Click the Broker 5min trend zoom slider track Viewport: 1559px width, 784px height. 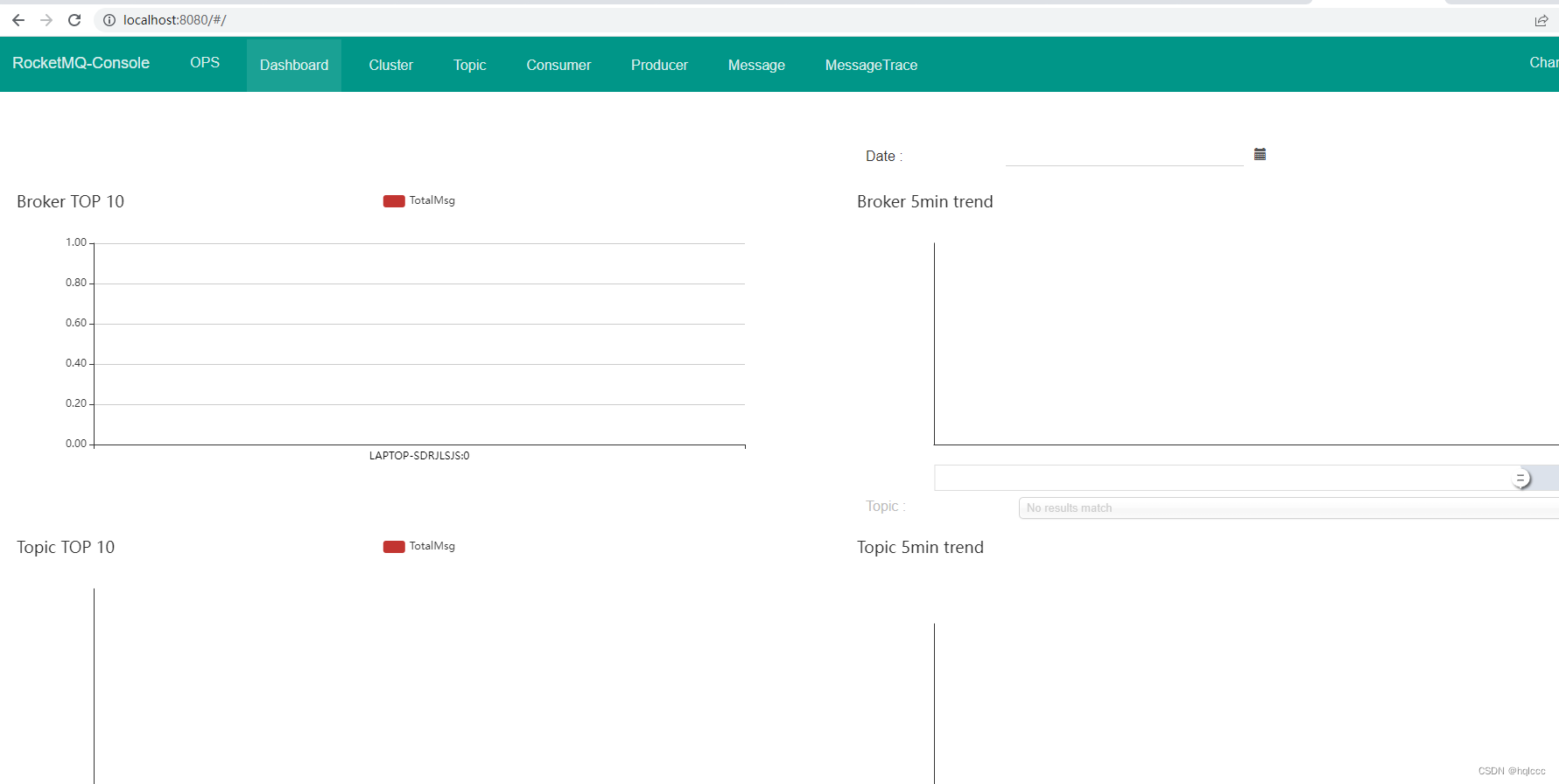pyautogui.click(x=1246, y=478)
